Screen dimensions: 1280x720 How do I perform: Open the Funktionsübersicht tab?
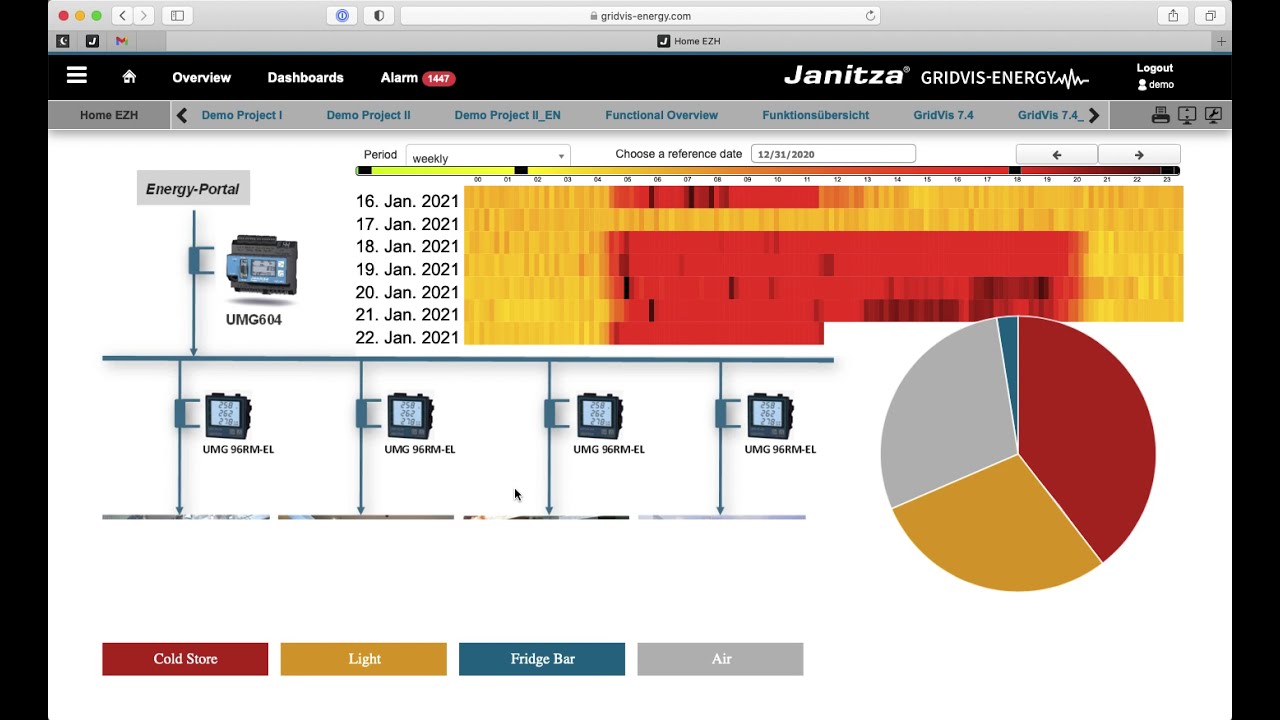point(815,115)
